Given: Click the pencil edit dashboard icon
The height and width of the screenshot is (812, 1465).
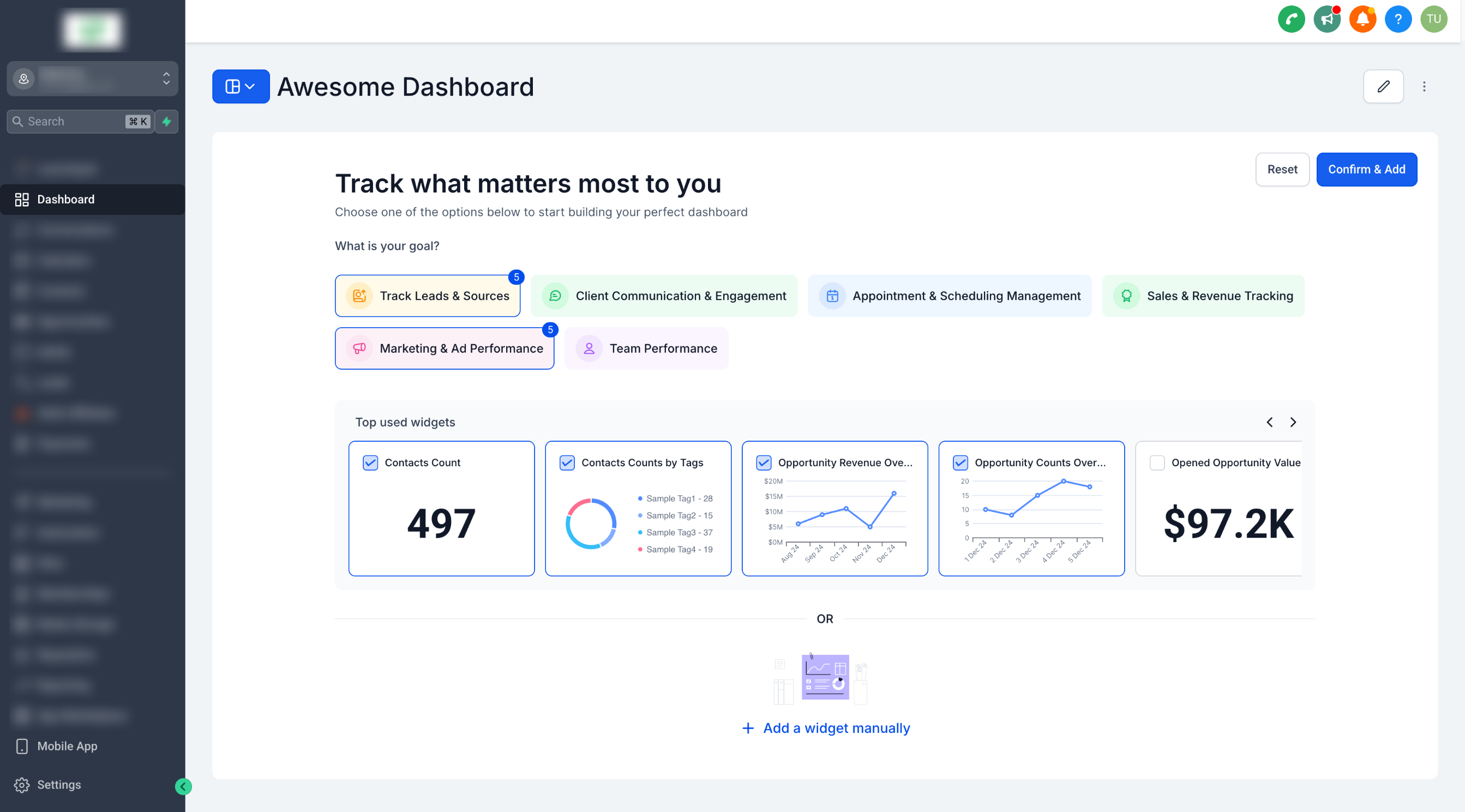Looking at the screenshot, I should (1383, 86).
